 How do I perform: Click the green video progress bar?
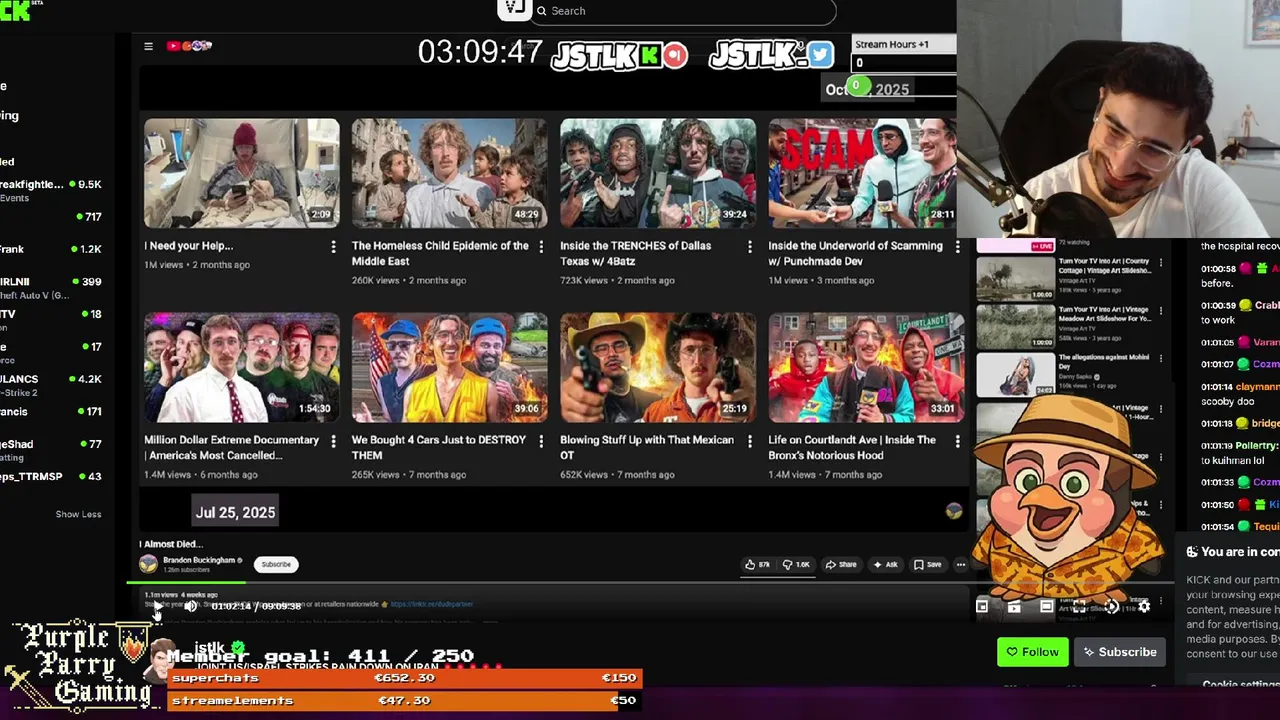(x=186, y=581)
